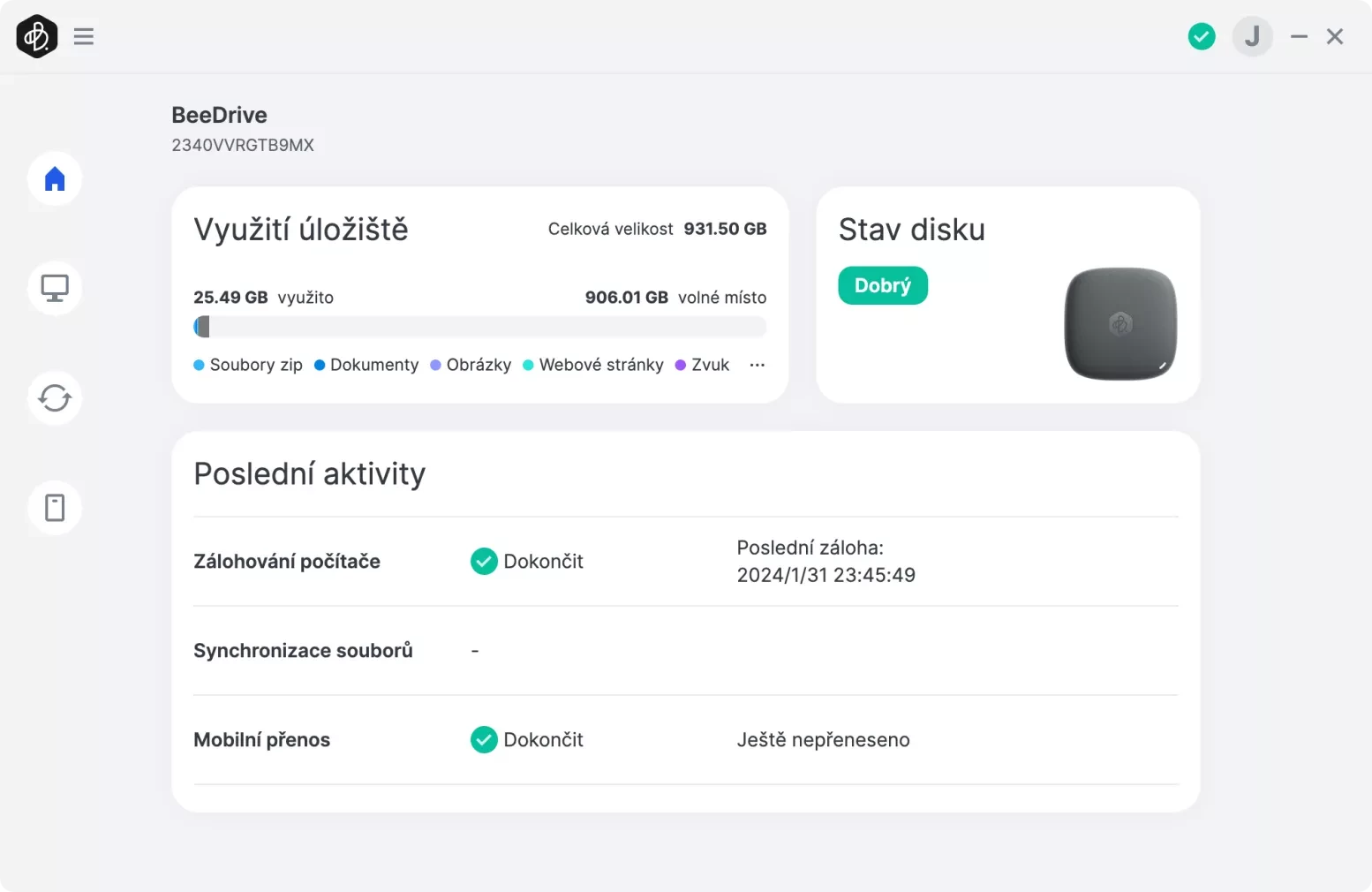The height and width of the screenshot is (892, 1372).
Task: Click the Dobrý disk status badge
Action: (x=883, y=285)
